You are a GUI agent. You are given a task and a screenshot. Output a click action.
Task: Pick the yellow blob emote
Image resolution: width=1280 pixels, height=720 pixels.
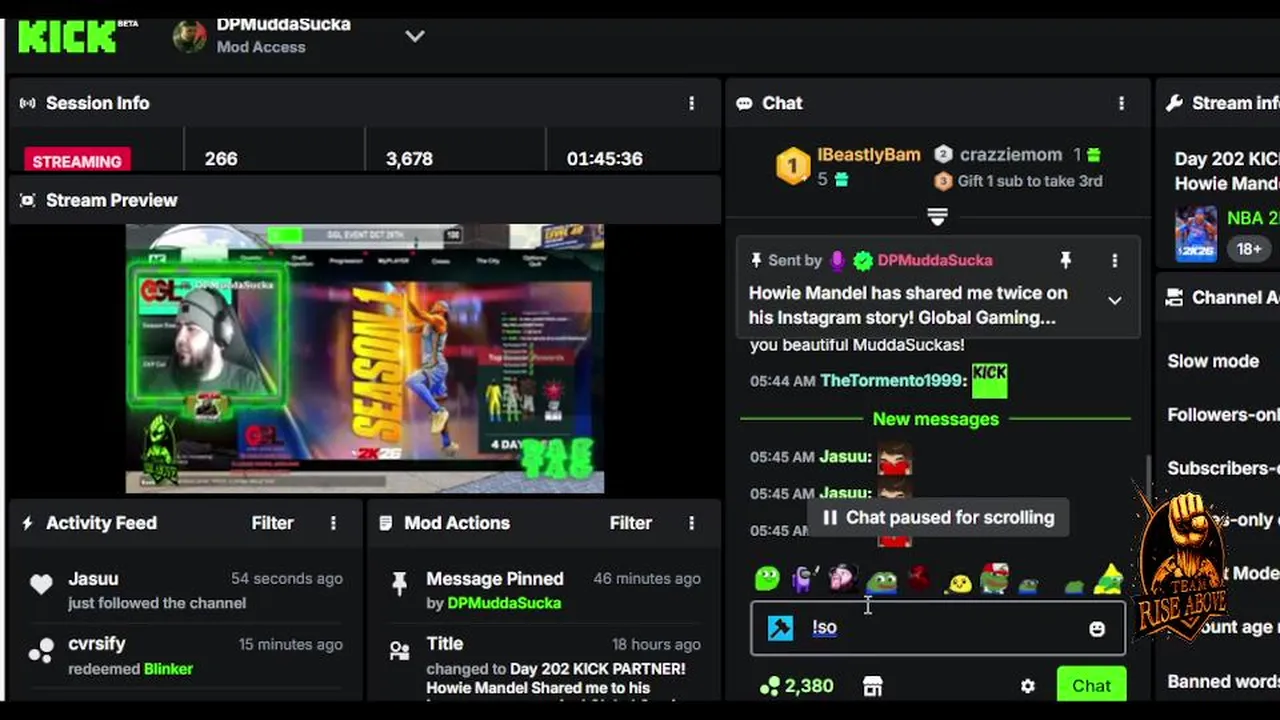click(958, 582)
